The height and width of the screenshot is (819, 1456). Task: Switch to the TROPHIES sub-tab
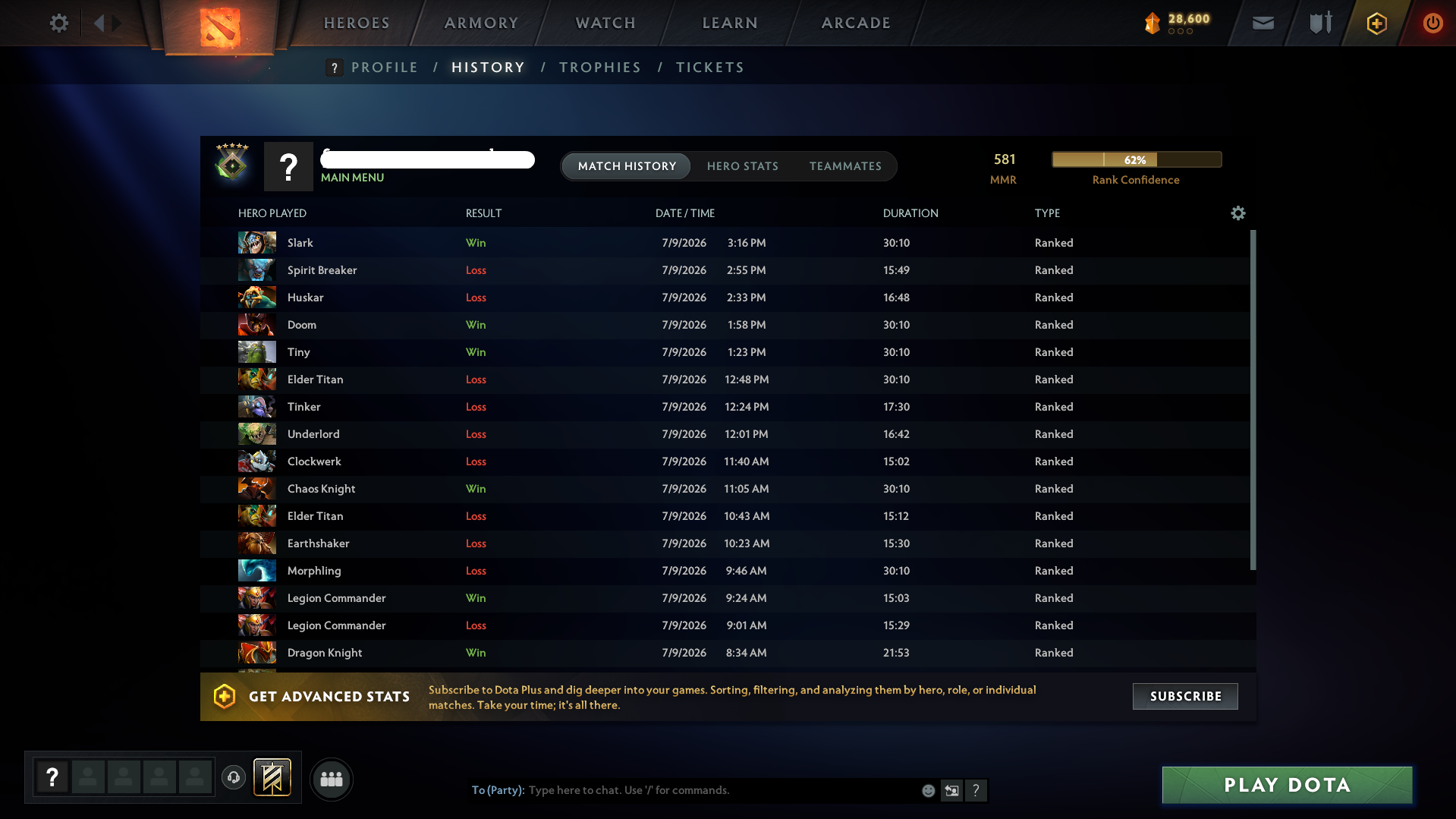pos(600,68)
